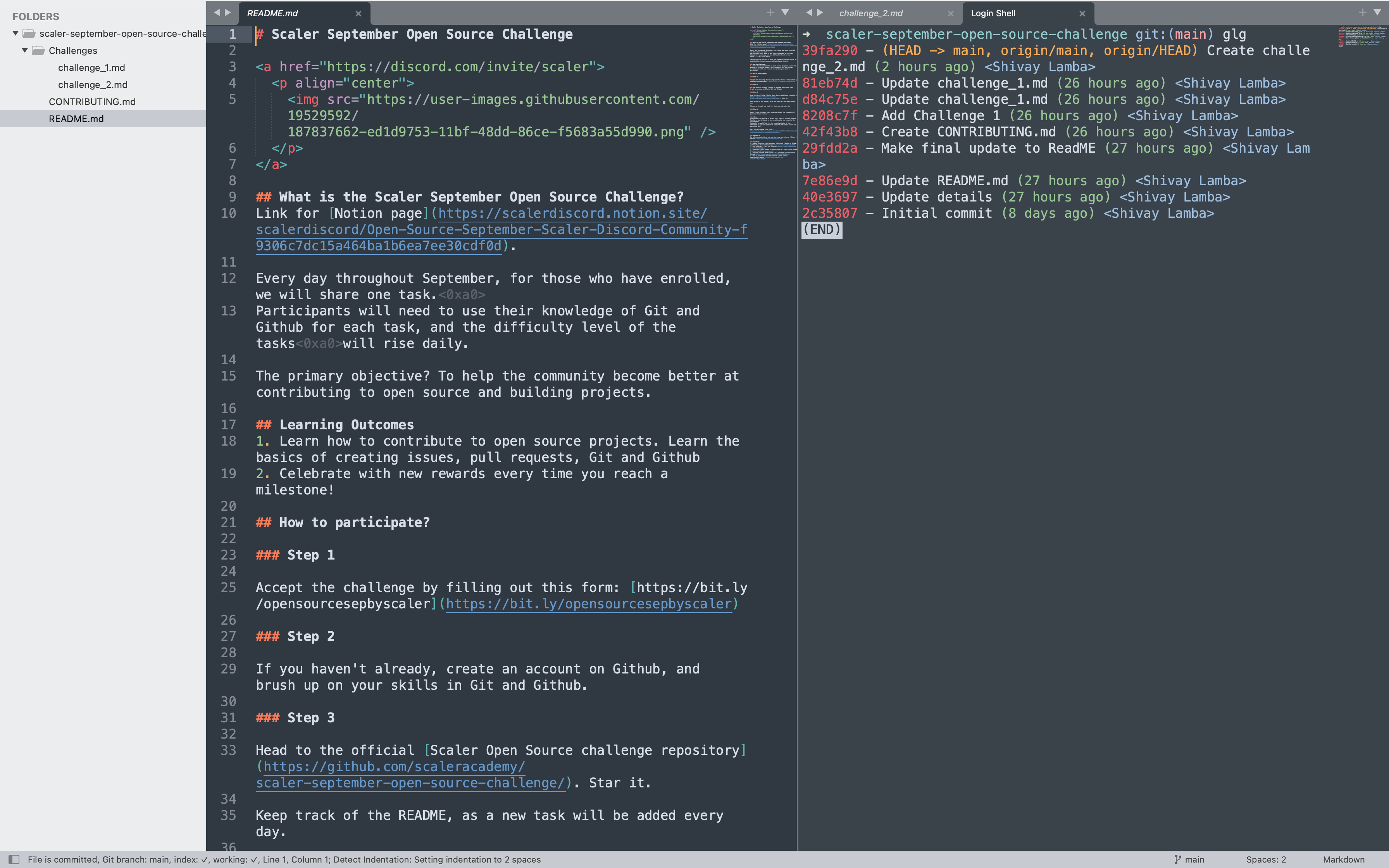
Task: Click commit hash 81eb74d in terminal
Action: 829,83
